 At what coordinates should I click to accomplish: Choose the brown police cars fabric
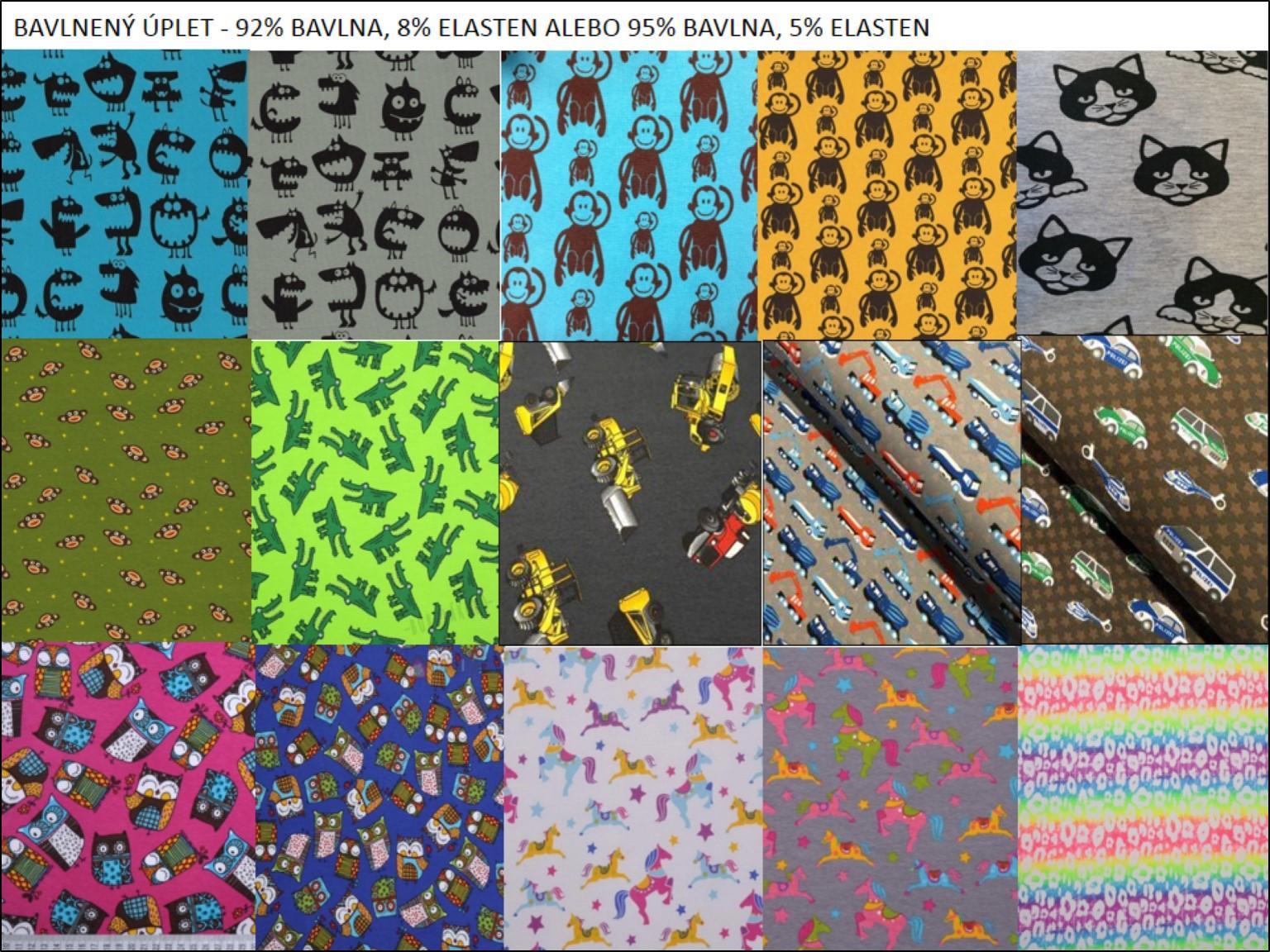coord(1145,492)
